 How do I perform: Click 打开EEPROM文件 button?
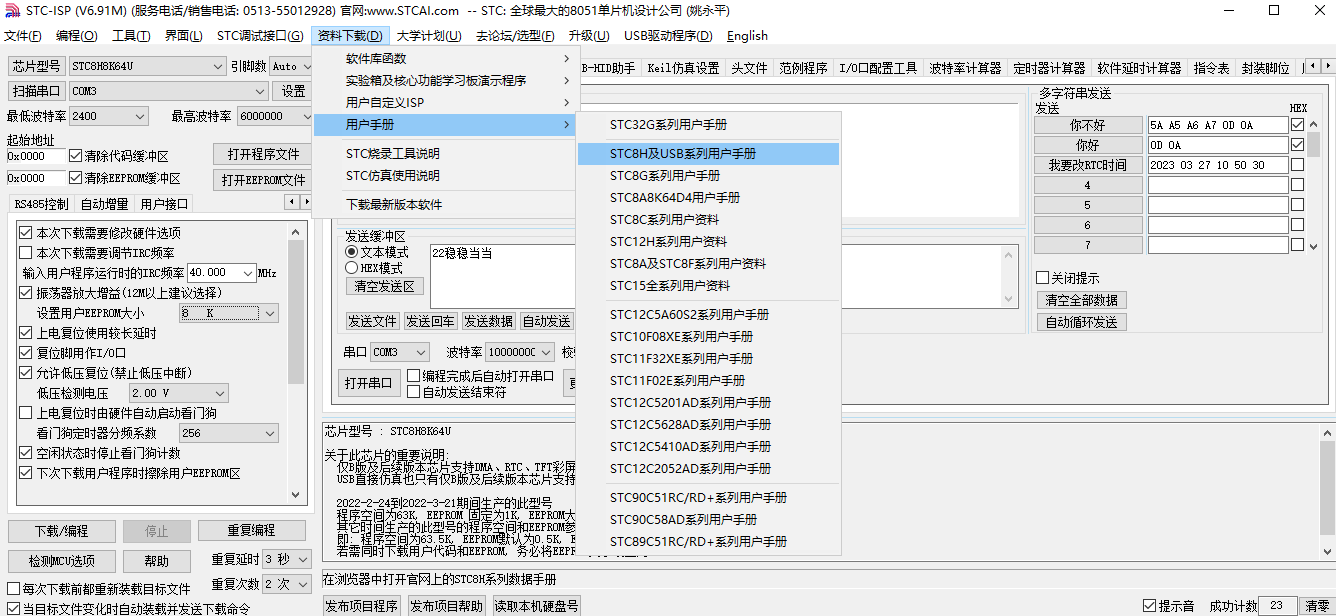263,180
